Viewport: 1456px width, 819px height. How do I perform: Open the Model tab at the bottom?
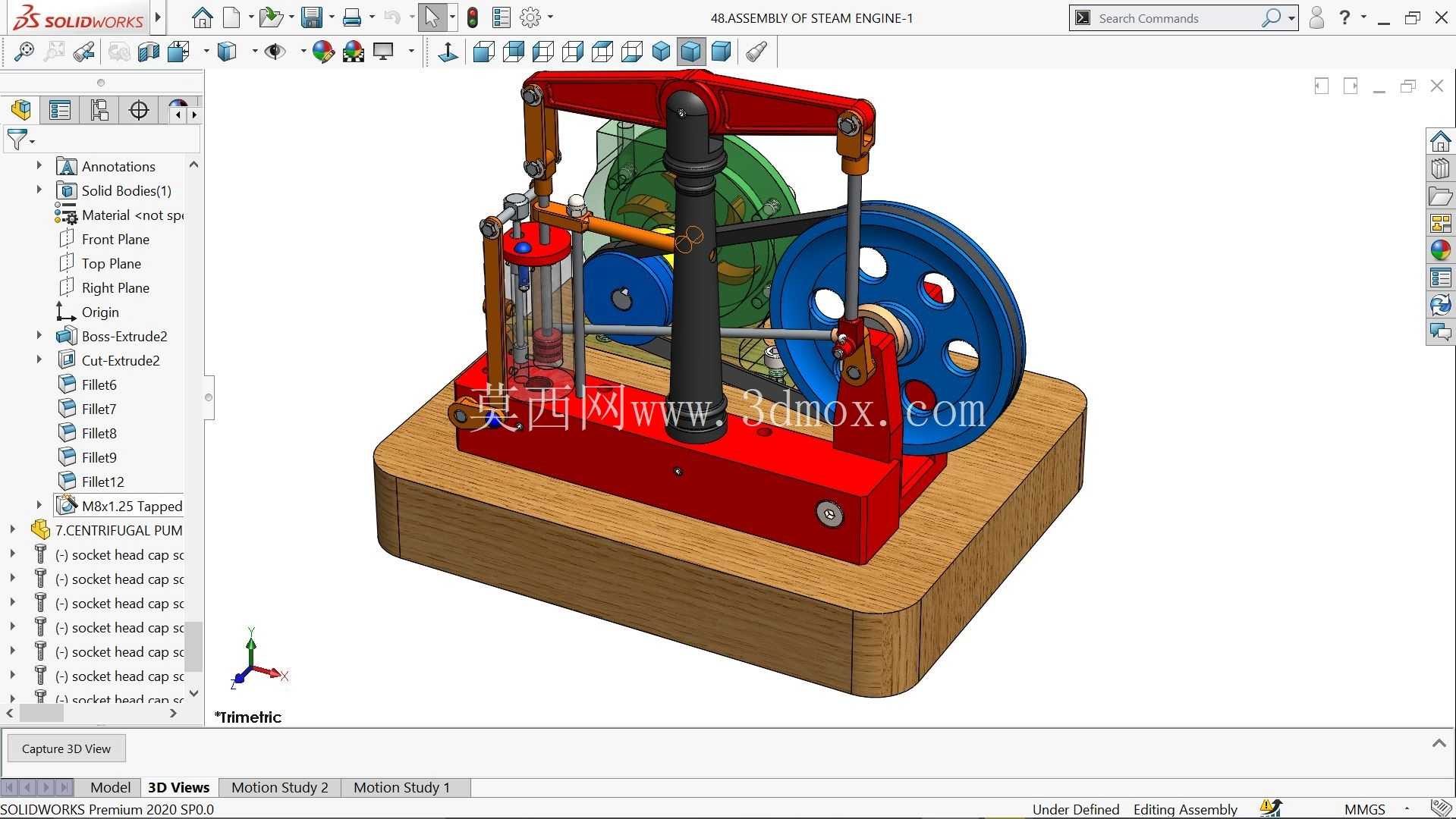pos(110,787)
